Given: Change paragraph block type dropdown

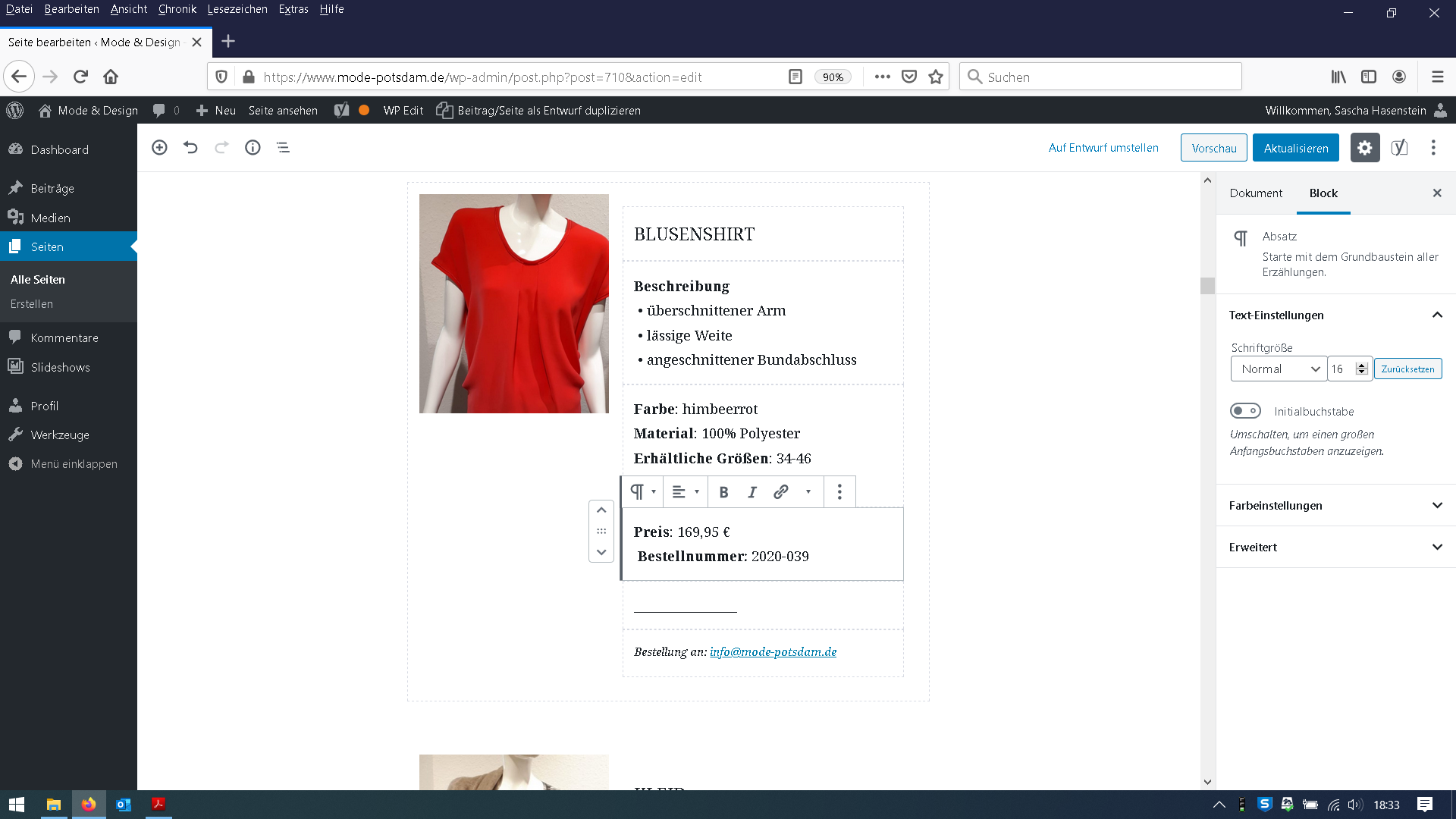Looking at the screenshot, I should click(642, 492).
